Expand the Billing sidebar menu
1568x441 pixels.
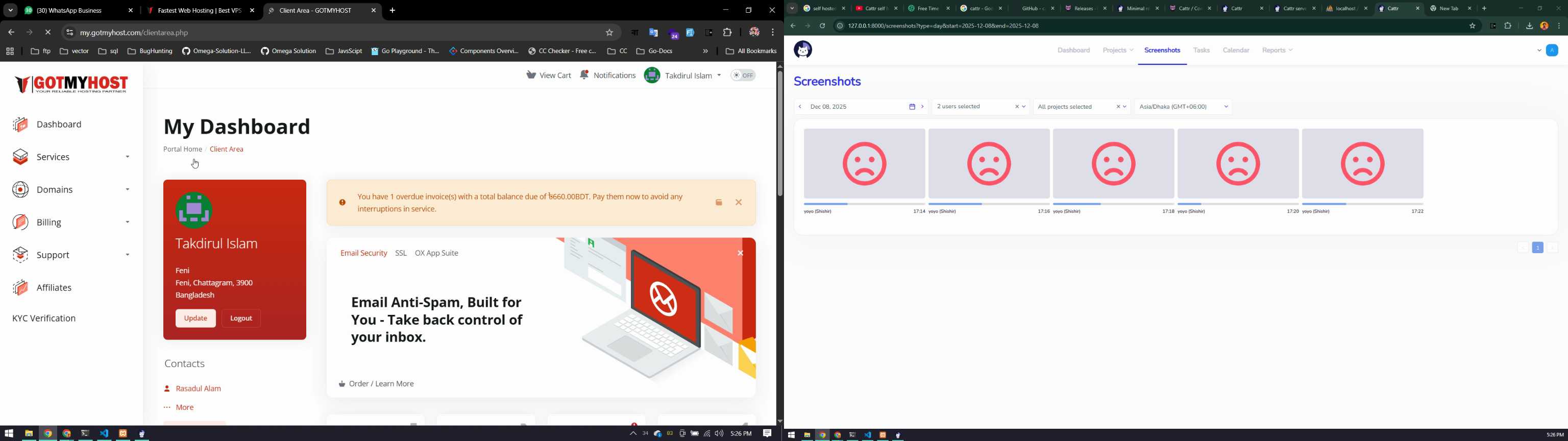[71, 223]
